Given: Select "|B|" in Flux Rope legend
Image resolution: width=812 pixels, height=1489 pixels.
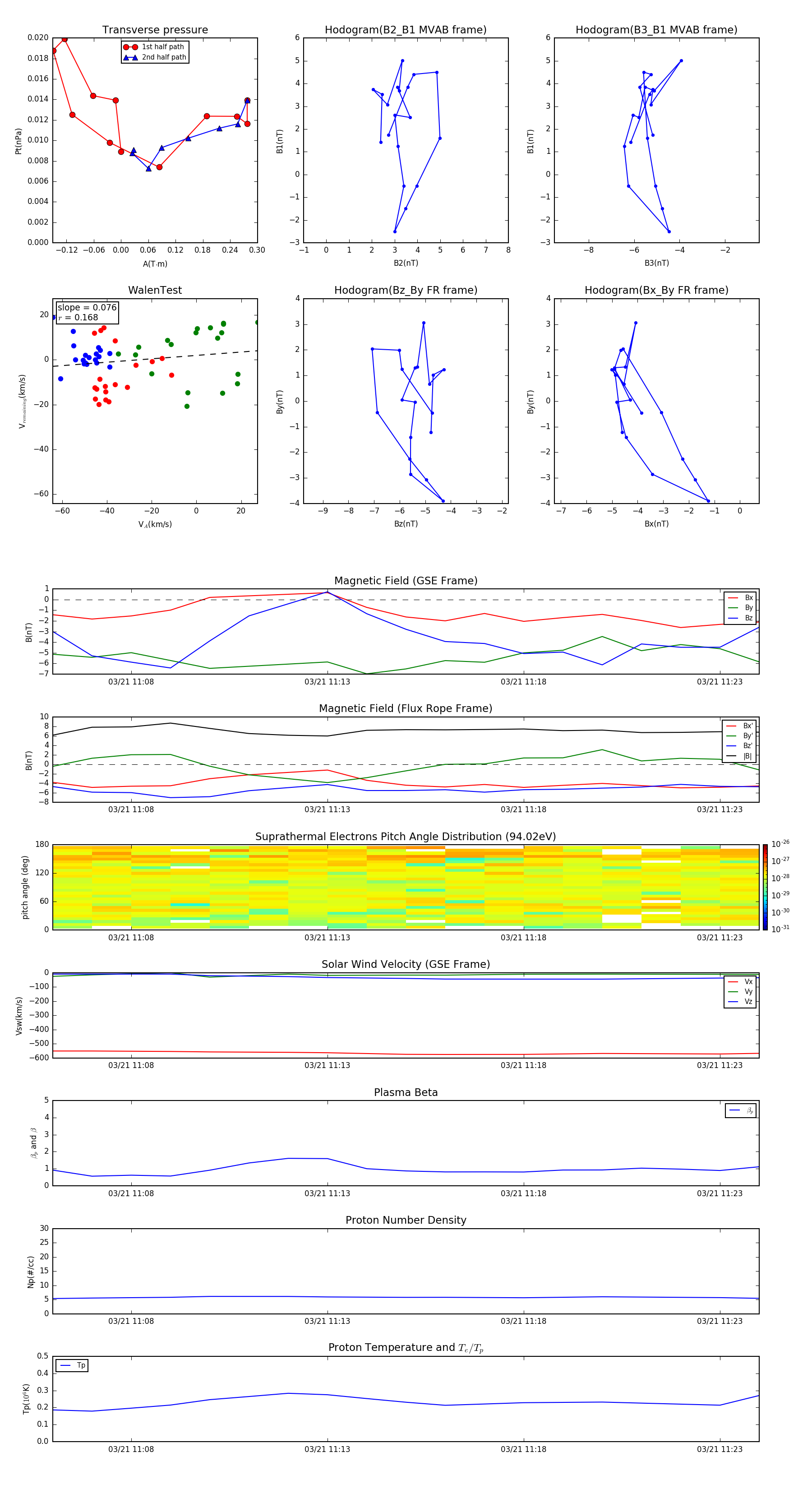Looking at the screenshot, I should 740,757.
